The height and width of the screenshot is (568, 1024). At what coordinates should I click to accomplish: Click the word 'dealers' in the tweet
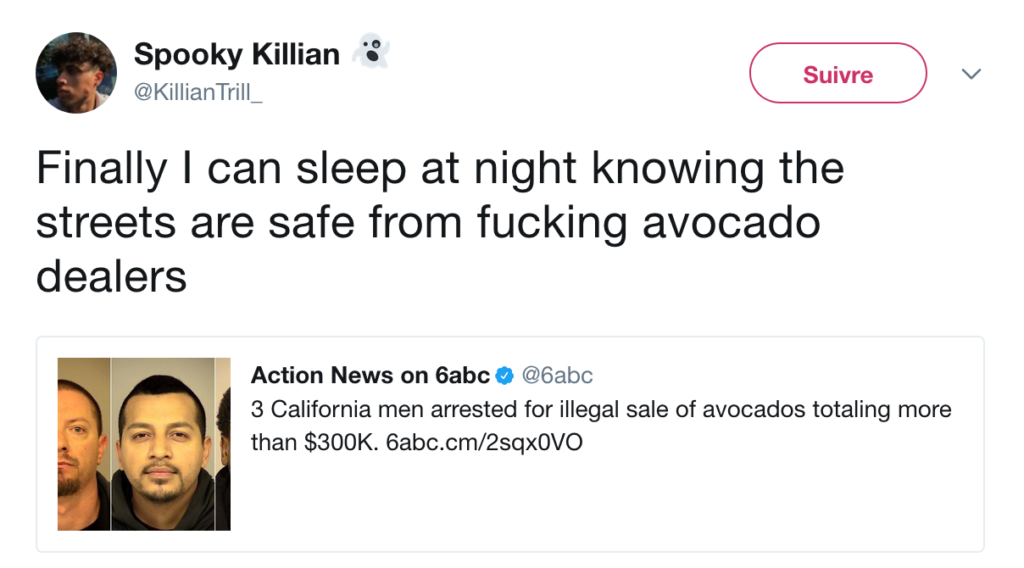(111, 276)
